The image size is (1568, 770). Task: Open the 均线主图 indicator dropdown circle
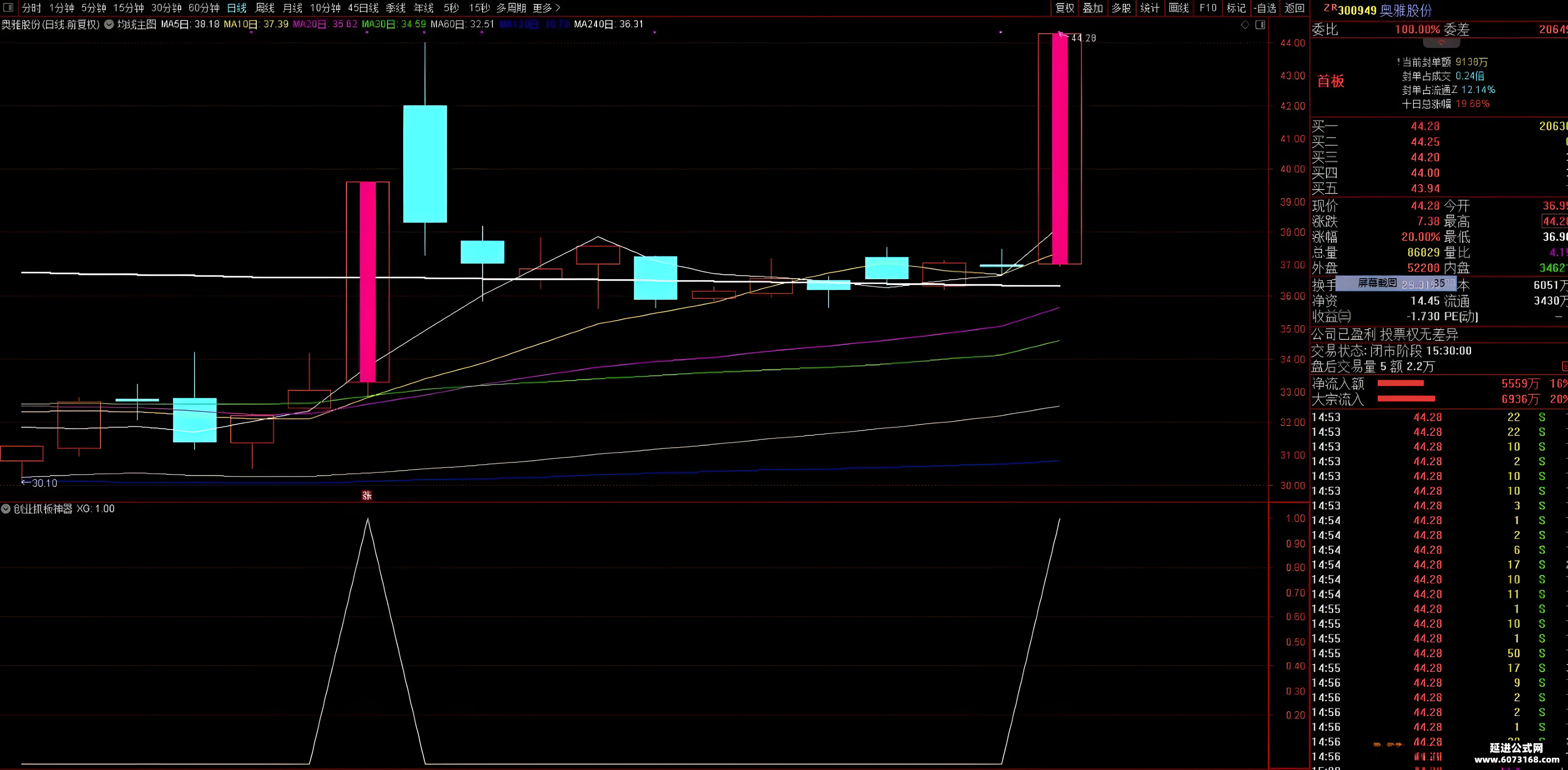(109, 24)
